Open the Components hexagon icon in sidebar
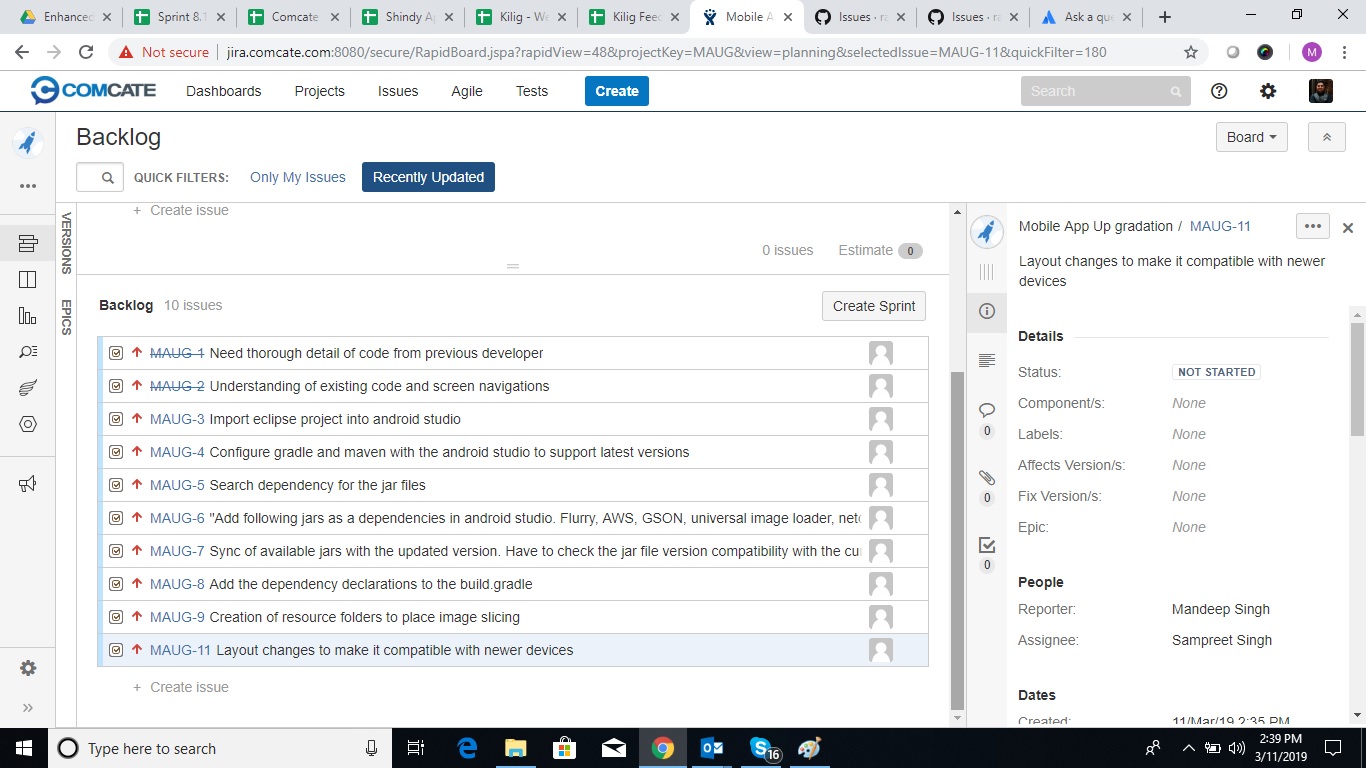The image size is (1366, 768). (28, 424)
